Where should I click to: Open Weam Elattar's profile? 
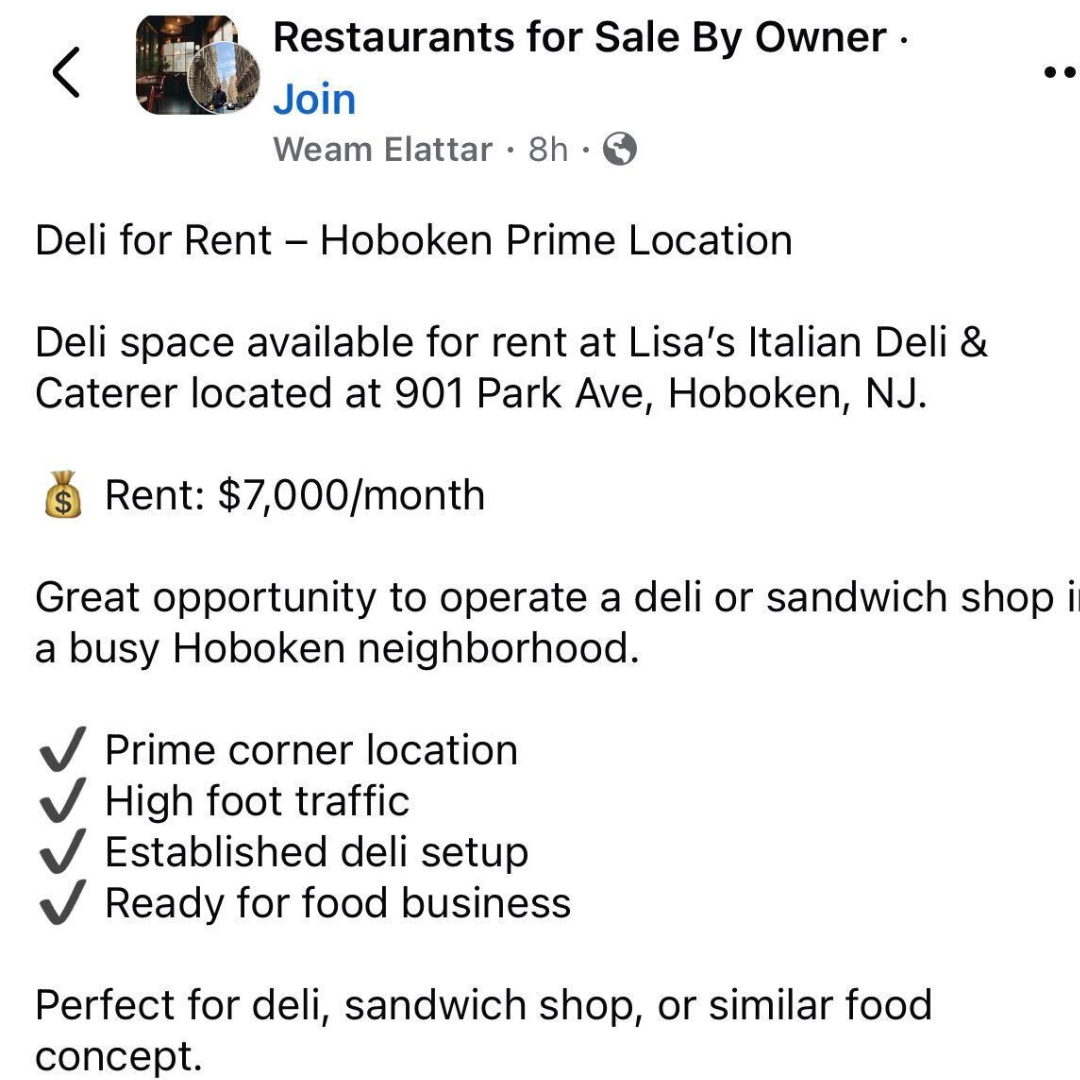coord(382,149)
